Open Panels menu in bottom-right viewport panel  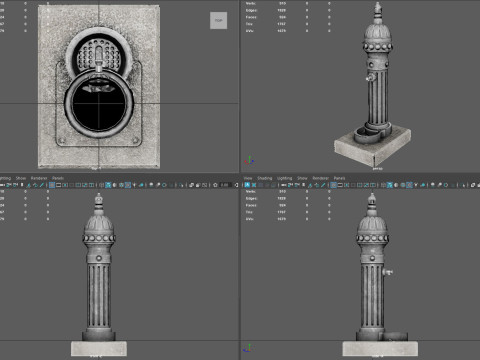coord(339,178)
